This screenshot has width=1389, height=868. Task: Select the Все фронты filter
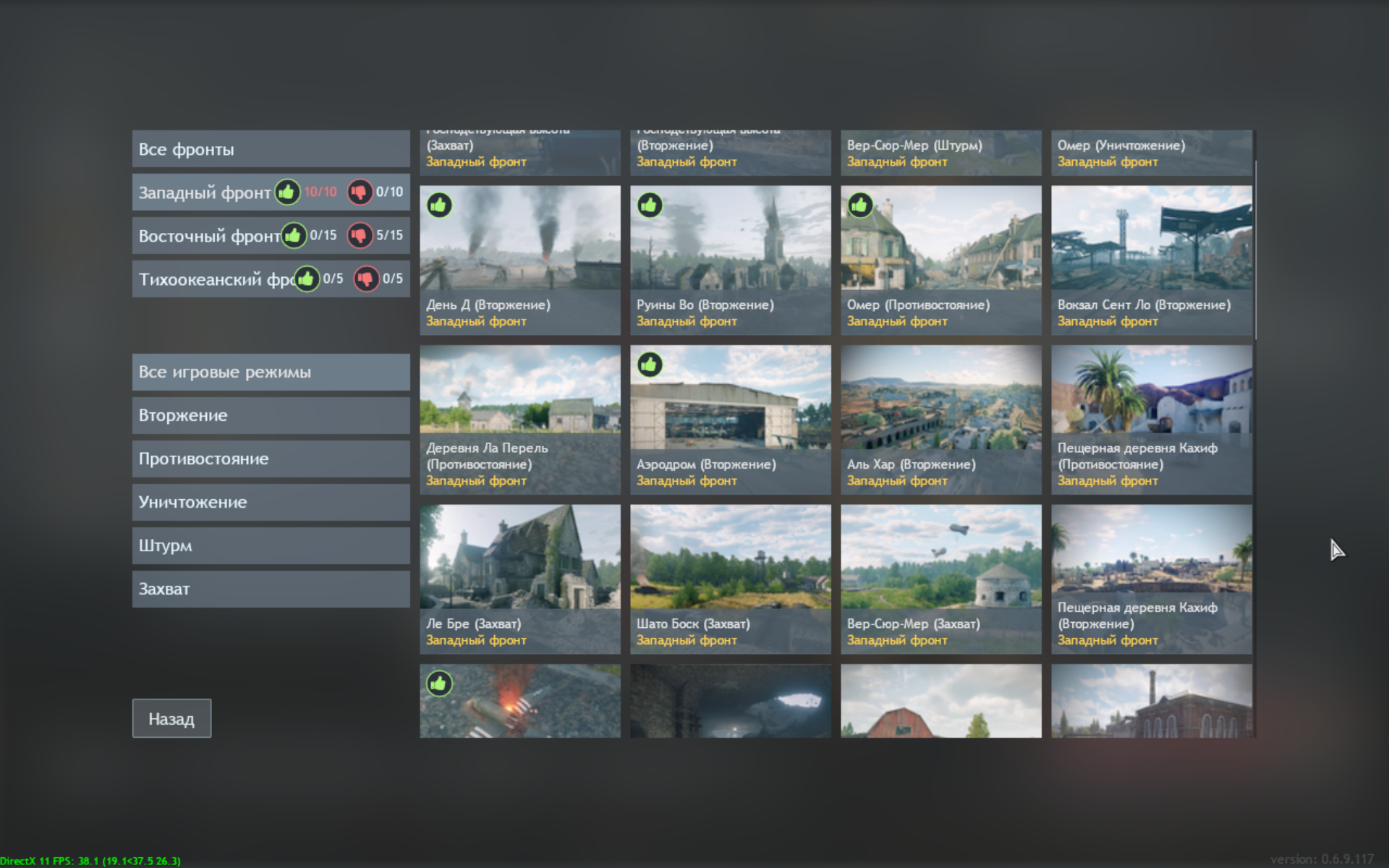[x=271, y=149]
